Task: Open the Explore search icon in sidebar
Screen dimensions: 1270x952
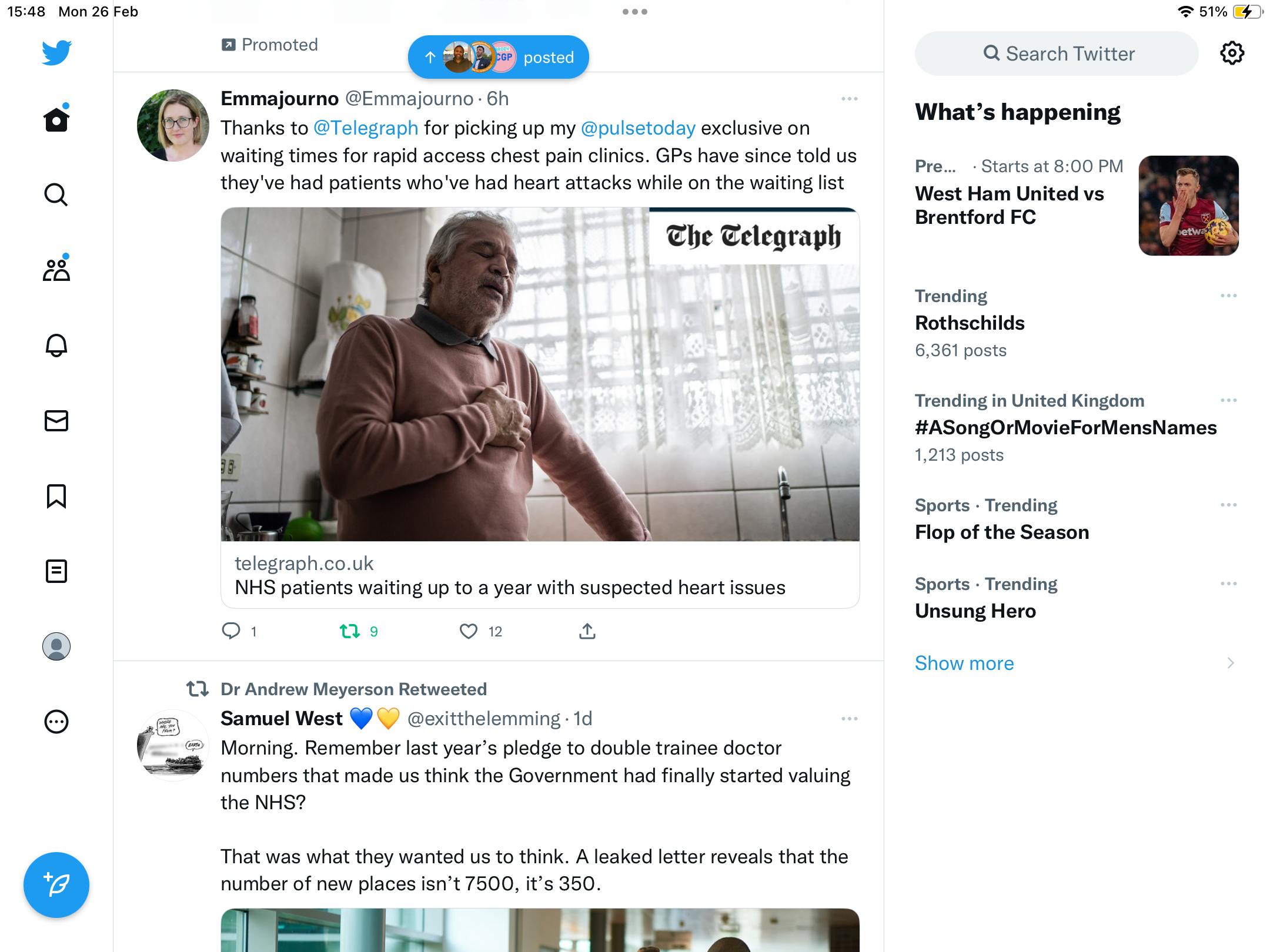Action: [x=56, y=195]
